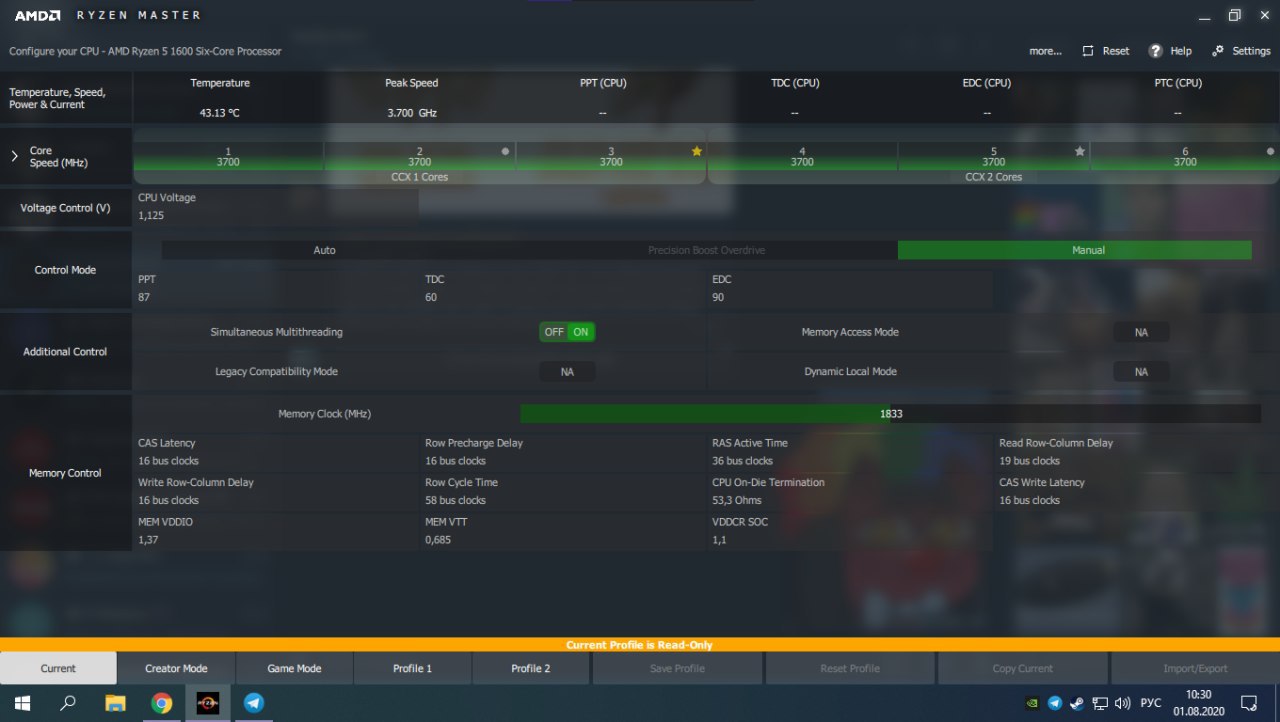Click Legacy Compatibility Mode NA toggle
This screenshot has height=722, width=1280.
(x=567, y=371)
